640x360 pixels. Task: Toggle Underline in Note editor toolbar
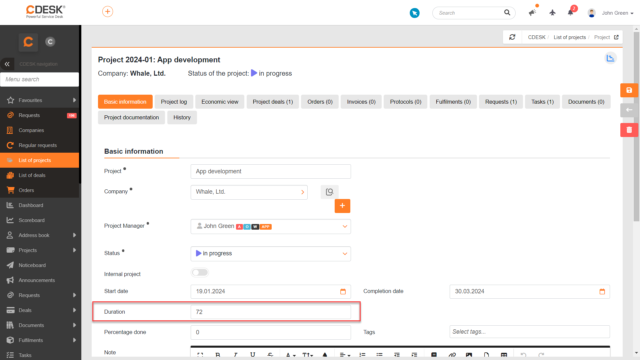pos(253,355)
